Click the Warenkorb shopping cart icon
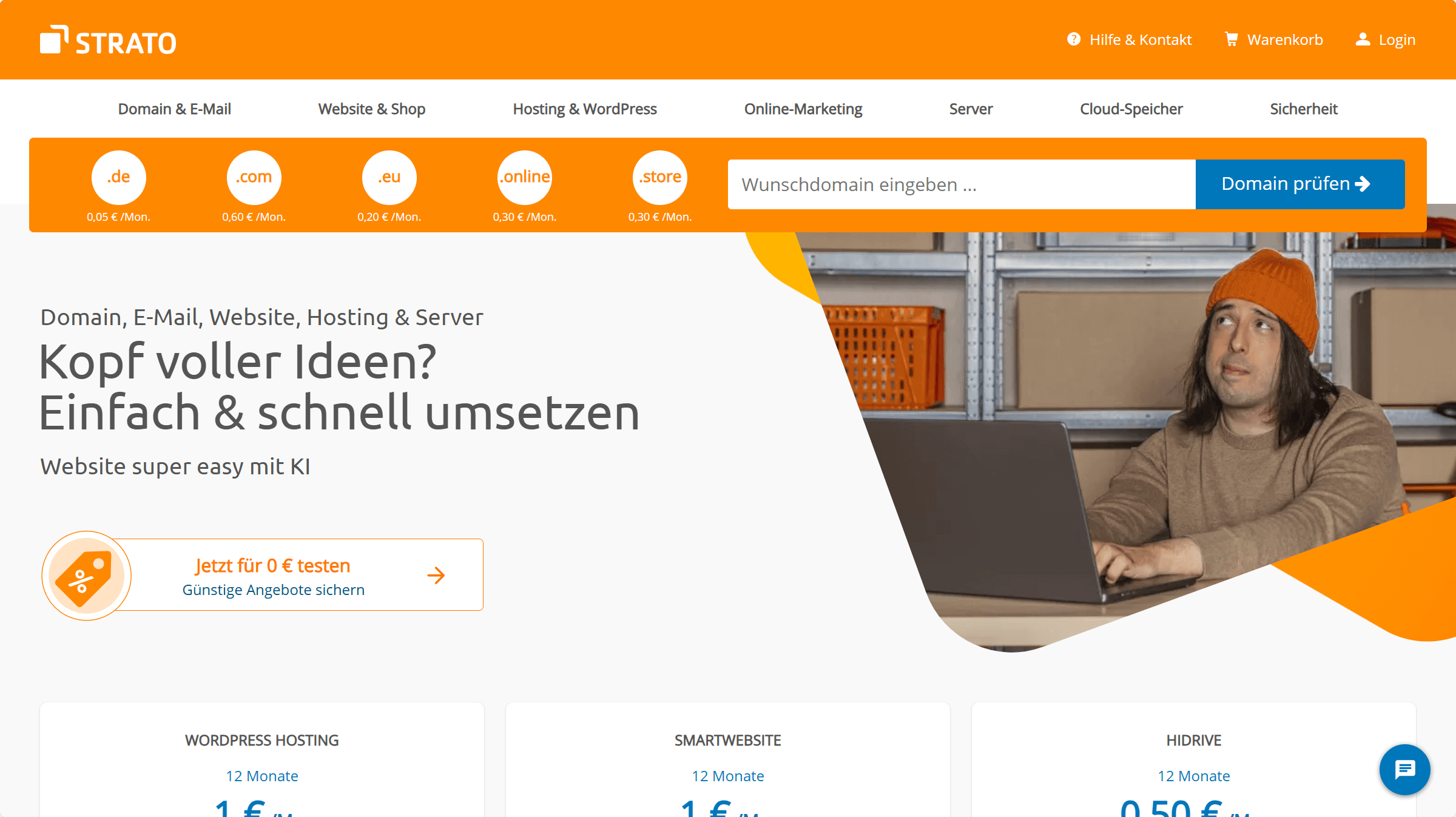The height and width of the screenshot is (817, 1456). tap(1232, 39)
